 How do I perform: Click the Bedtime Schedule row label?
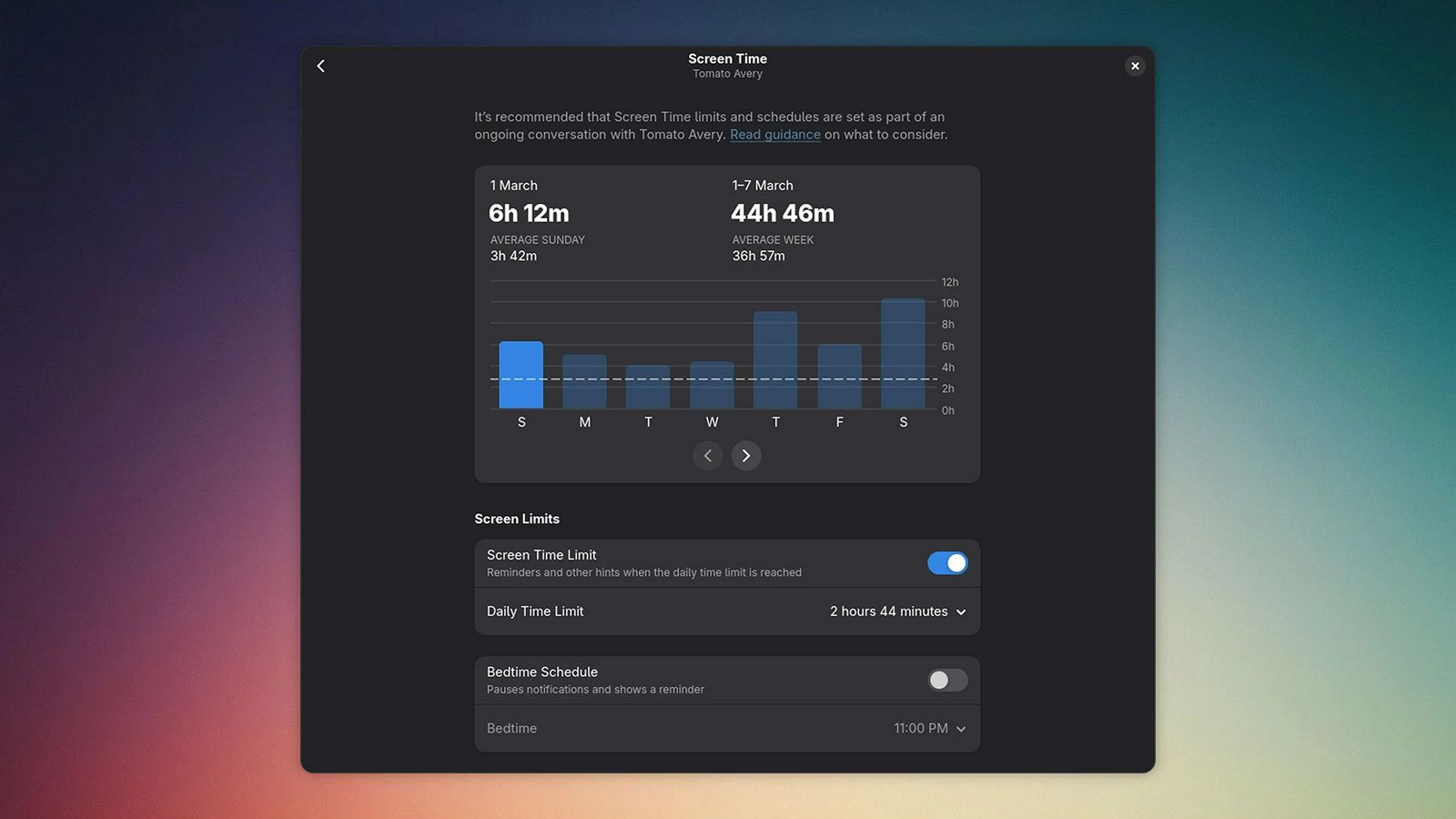542,672
